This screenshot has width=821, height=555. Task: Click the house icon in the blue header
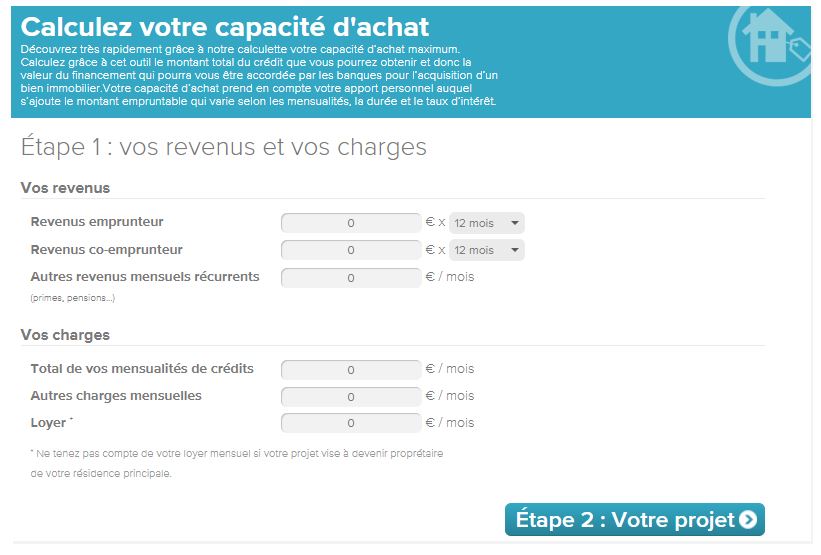pos(770,38)
